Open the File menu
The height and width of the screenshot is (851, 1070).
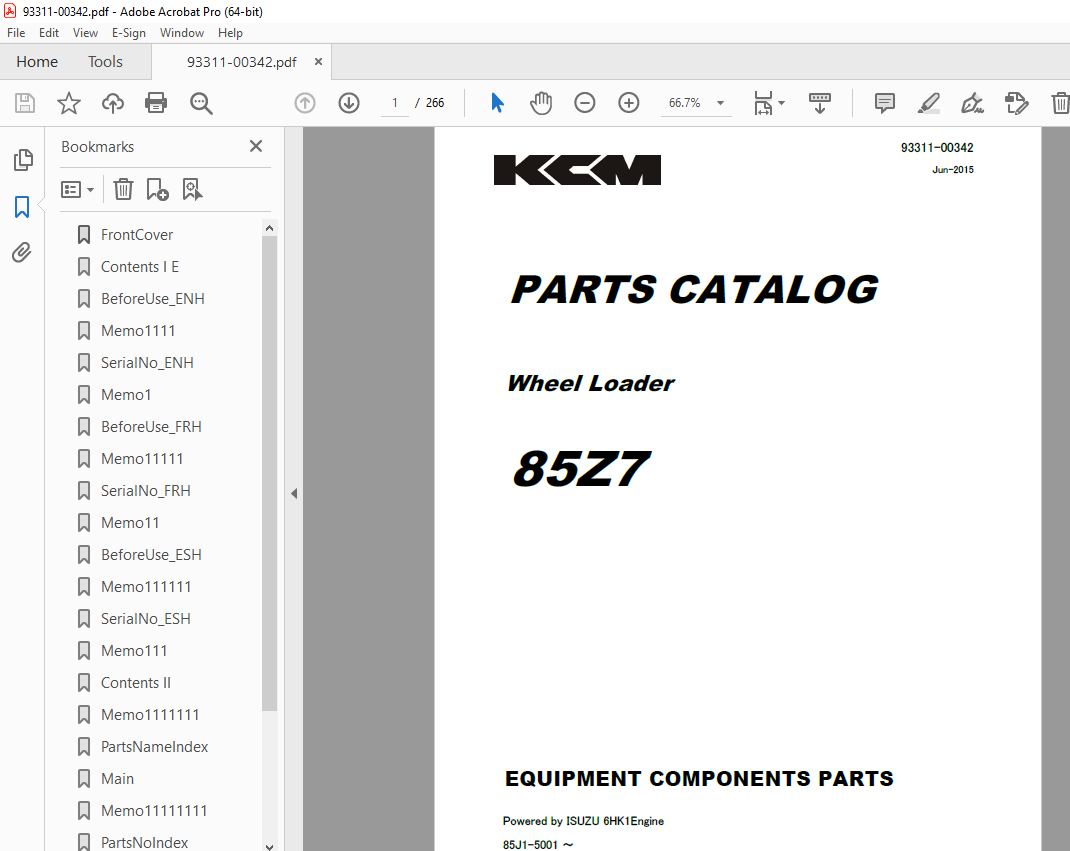(x=16, y=33)
